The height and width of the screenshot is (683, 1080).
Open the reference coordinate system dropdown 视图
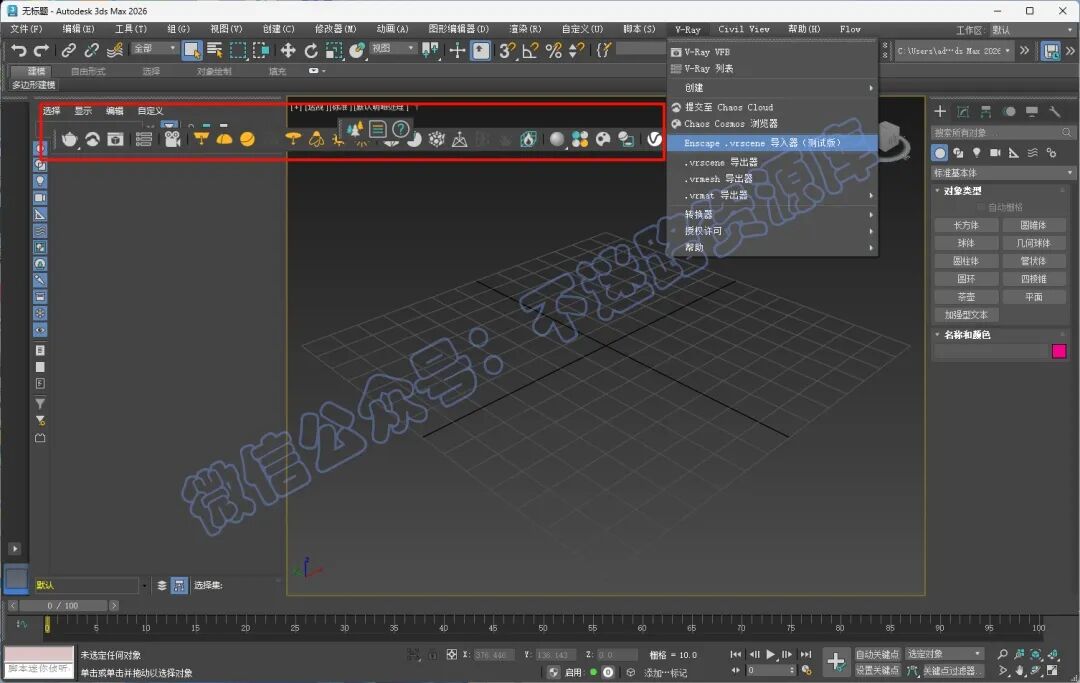point(393,48)
